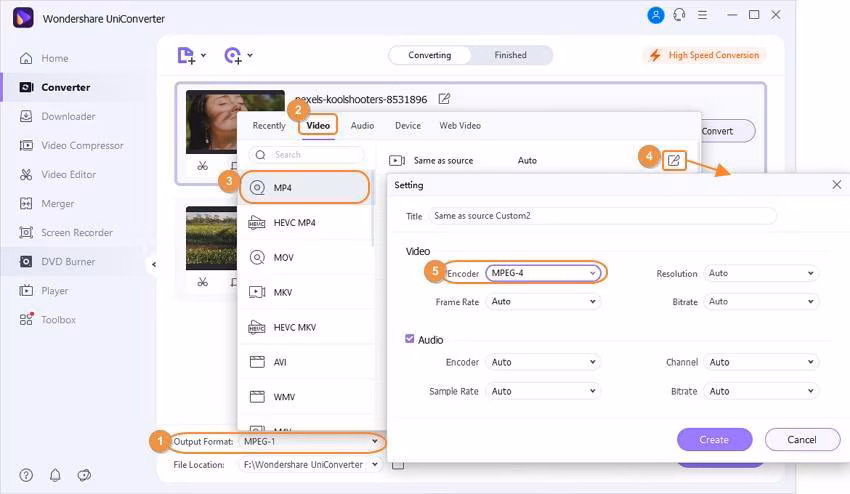This screenshot has width=850, height=494.
Task: Select the Web Video tab
Action: pos(460,126)
